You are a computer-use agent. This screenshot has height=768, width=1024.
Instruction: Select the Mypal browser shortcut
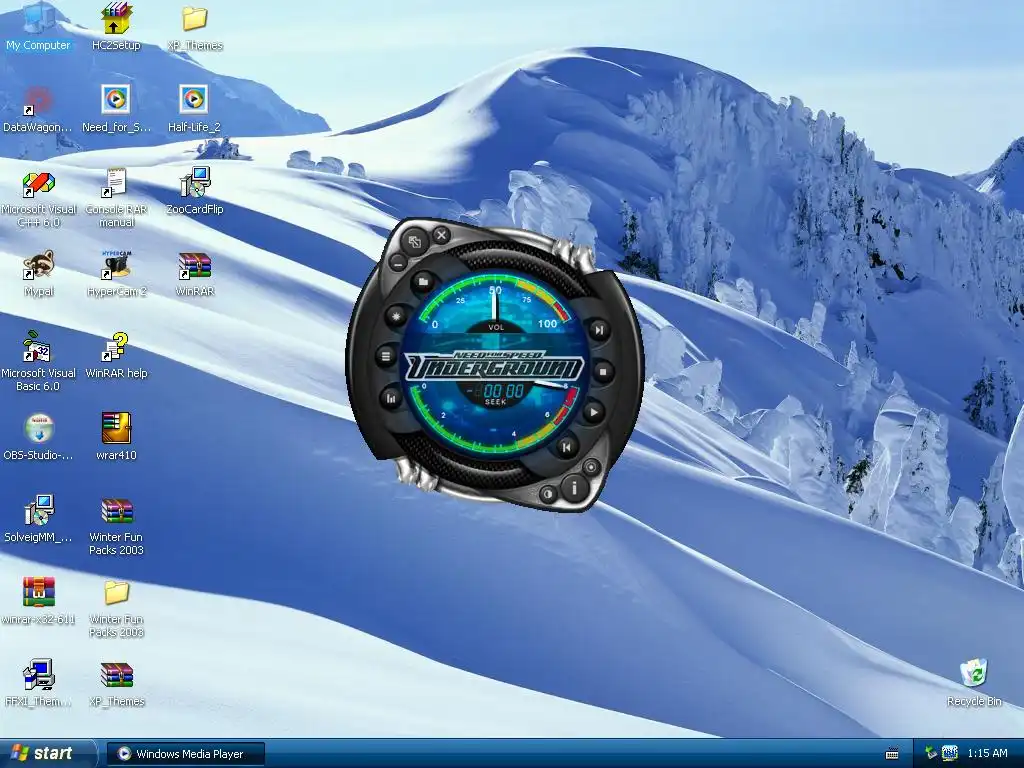point(38,274)
